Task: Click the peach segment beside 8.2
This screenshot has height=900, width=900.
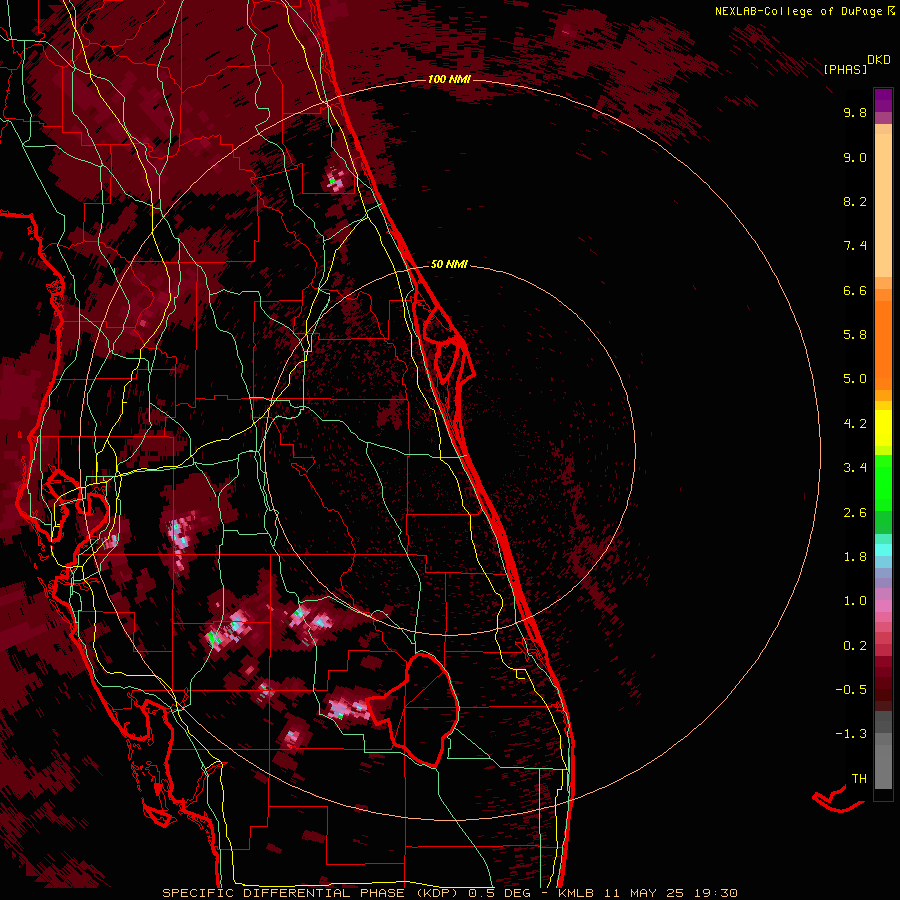Action: point(883,205)
